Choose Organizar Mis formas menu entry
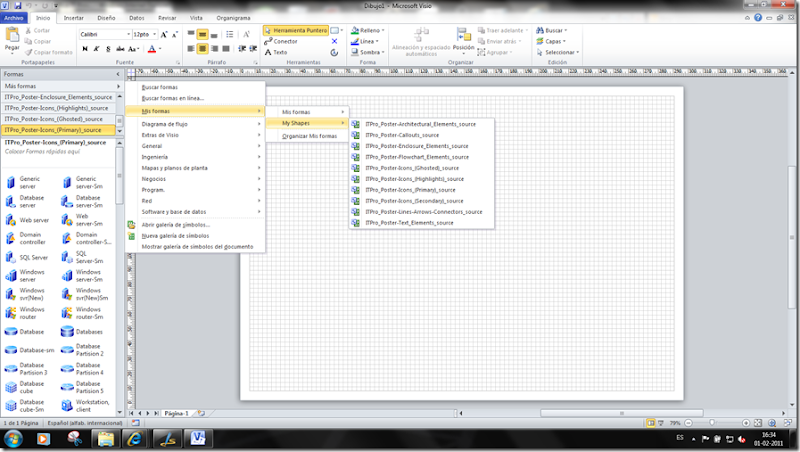 pyautogui.click(x=309, y=135)
